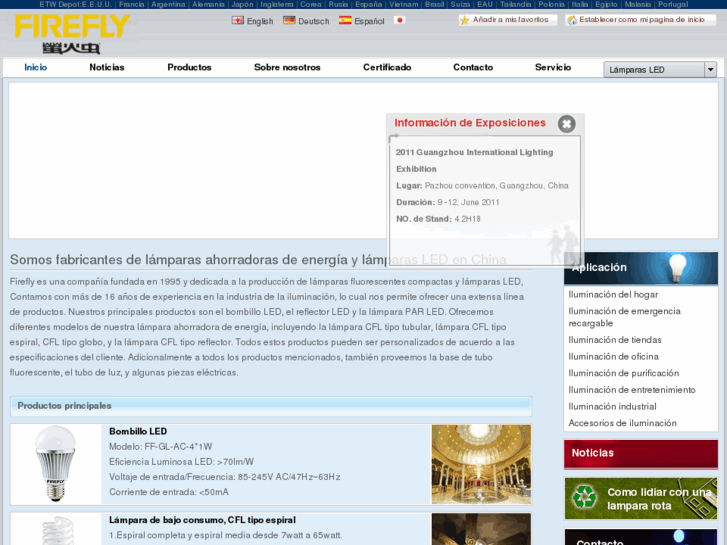This screenshot has width=727, height=545.
Task: Open the Inglaterra depot link
Action: click(277, 4)
